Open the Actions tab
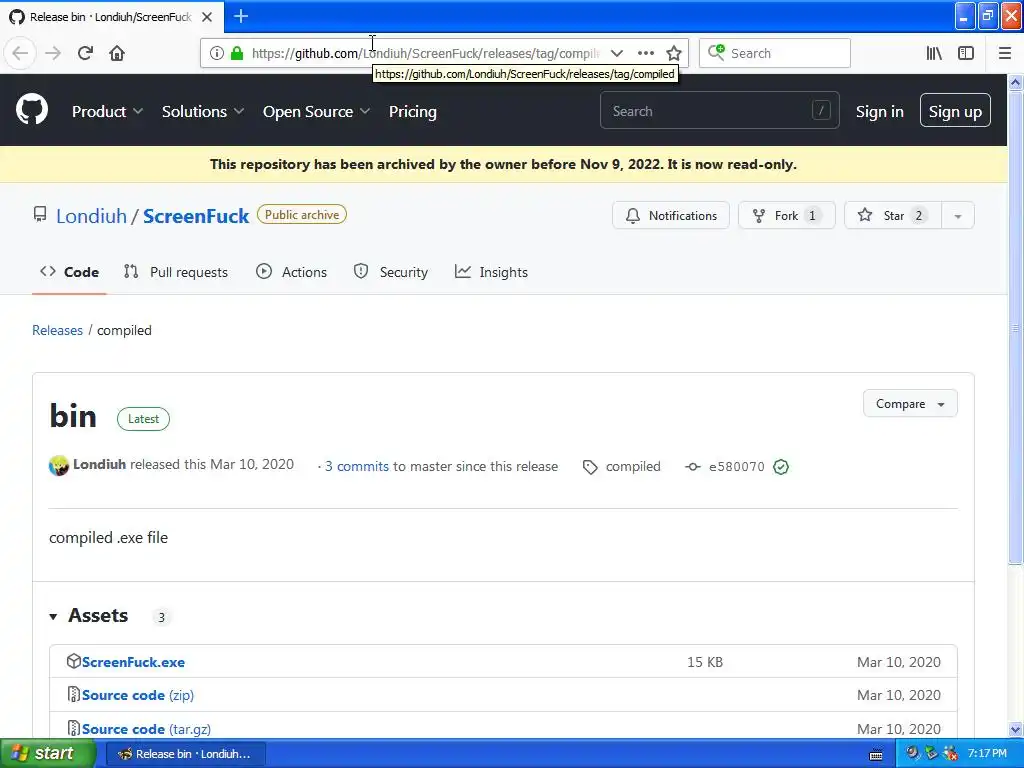1024x768 pixels. coord(291,272)
